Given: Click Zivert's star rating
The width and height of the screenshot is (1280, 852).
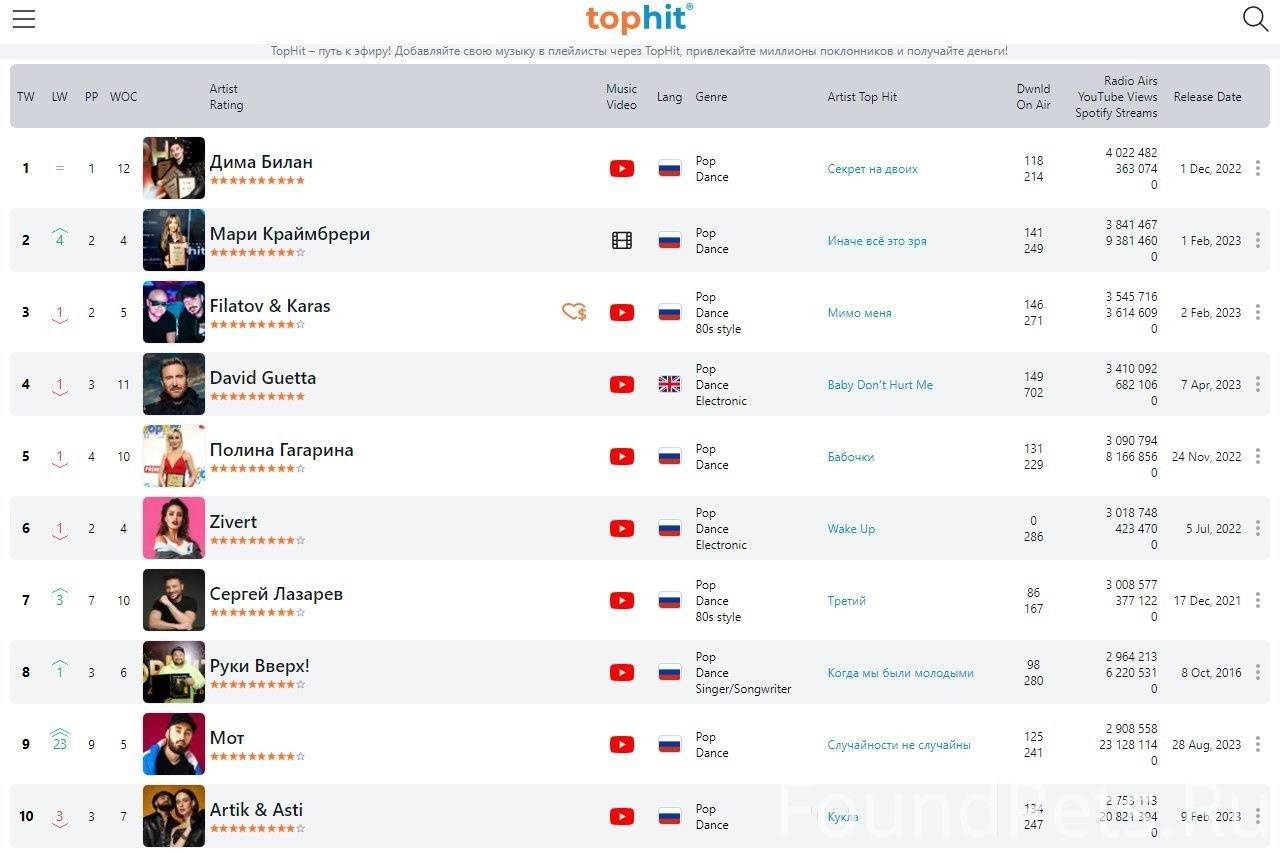Looking at the screenshot, I should tap(257, 541).
